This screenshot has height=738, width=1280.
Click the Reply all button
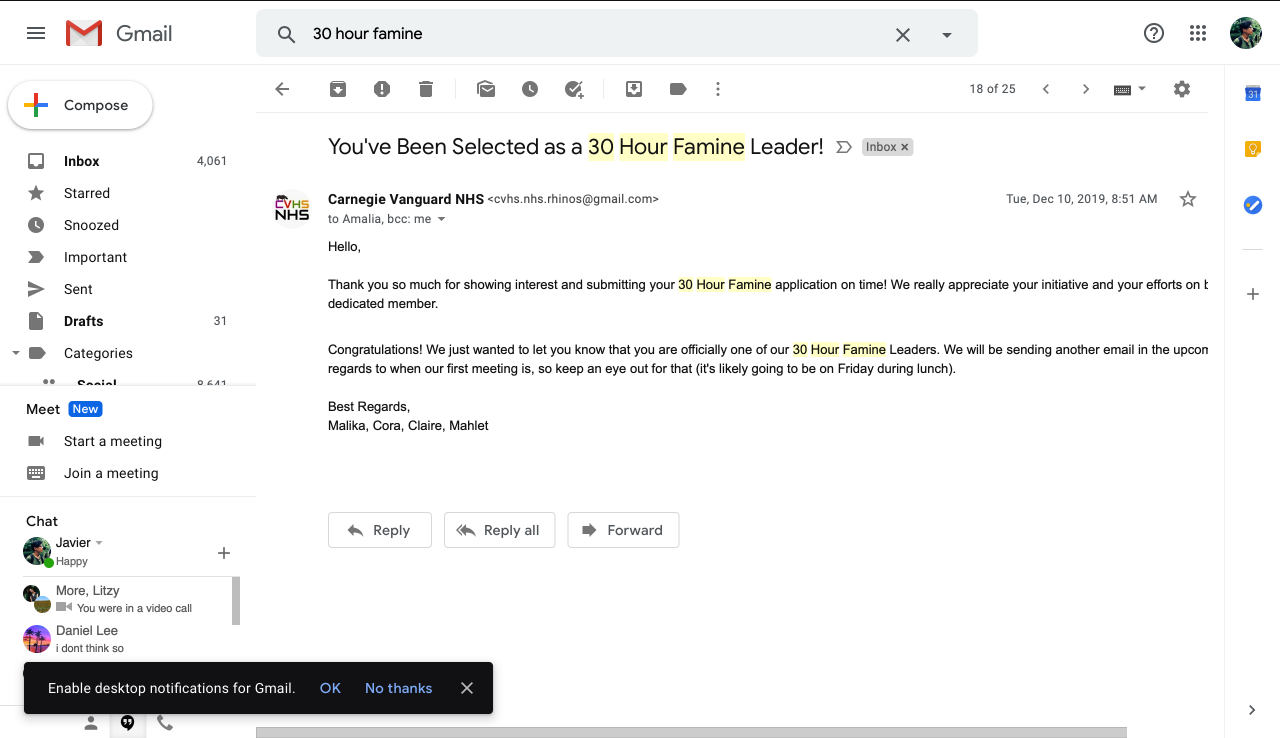point(499,530)
